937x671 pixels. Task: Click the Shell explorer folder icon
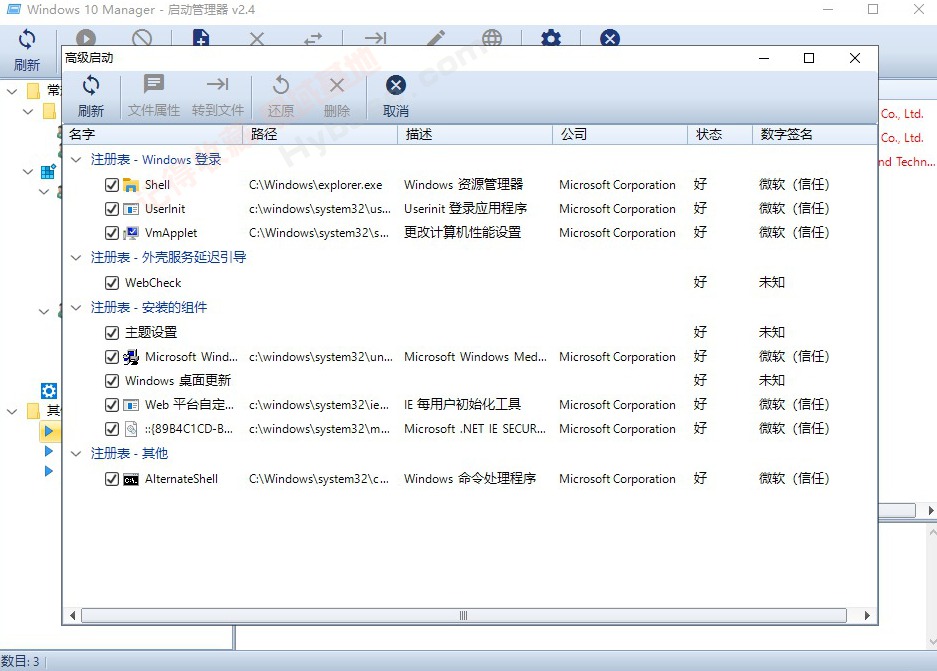click(x=131, y=185)
